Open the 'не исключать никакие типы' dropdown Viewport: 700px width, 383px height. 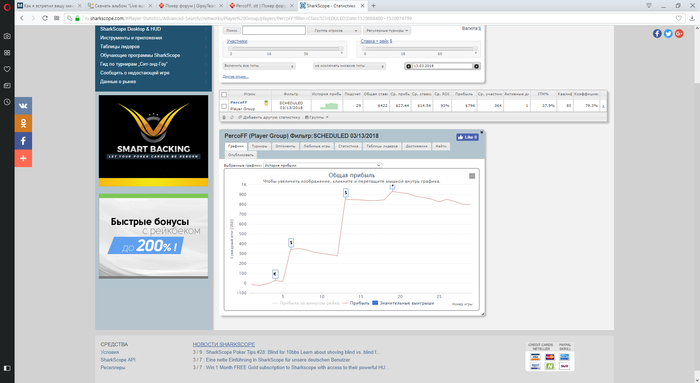349,66
